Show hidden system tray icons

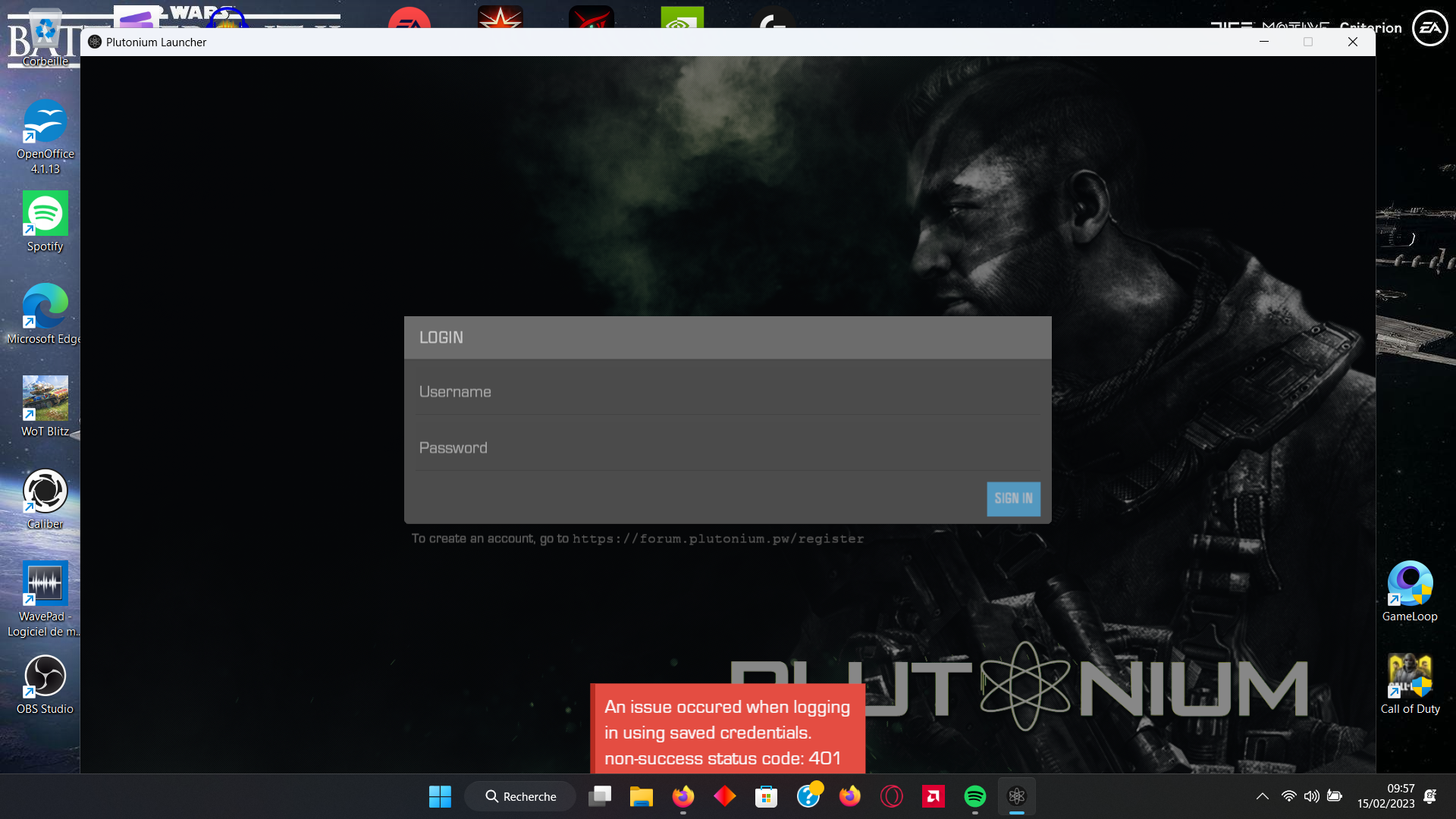(1263, 796)
